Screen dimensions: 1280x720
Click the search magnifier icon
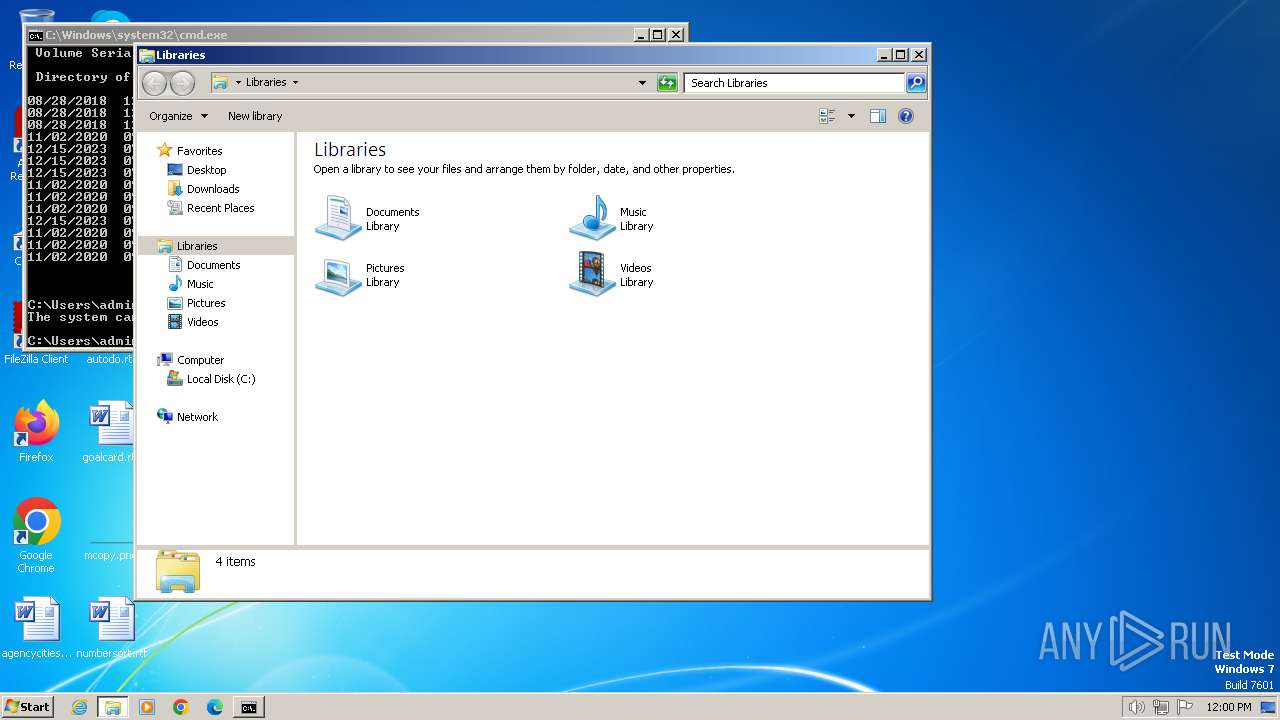click(915, 83)
